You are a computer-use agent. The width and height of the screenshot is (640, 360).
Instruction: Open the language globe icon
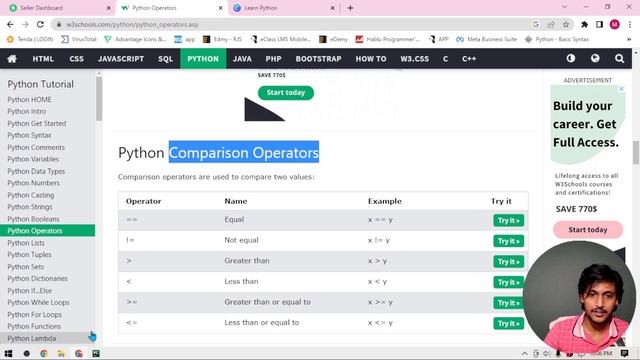(595, 58)
